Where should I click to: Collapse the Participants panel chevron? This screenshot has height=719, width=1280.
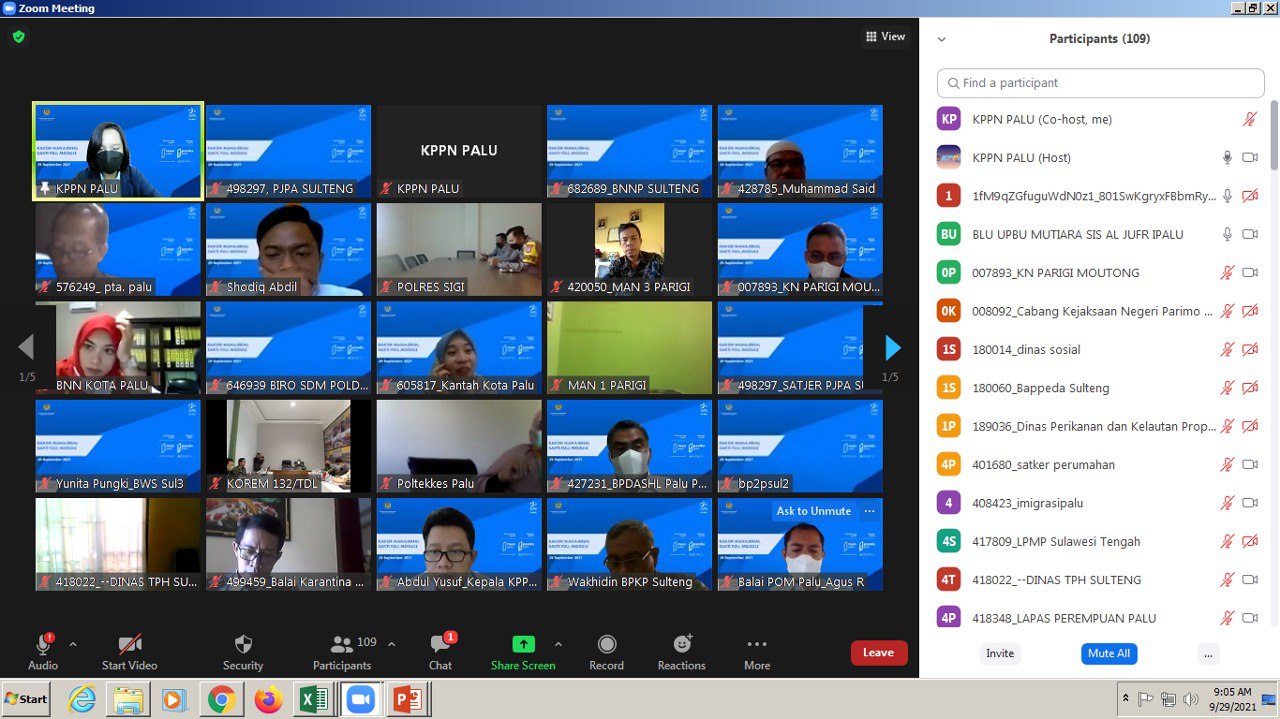(941, 39)
